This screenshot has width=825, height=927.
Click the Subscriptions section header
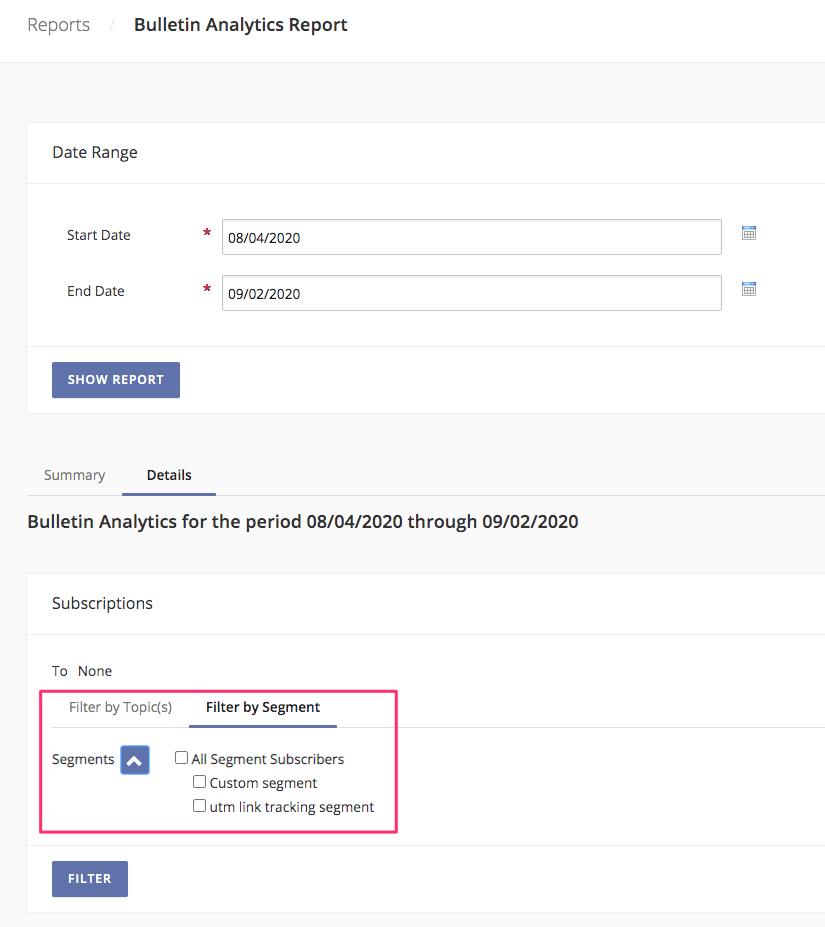pos(102,603)
